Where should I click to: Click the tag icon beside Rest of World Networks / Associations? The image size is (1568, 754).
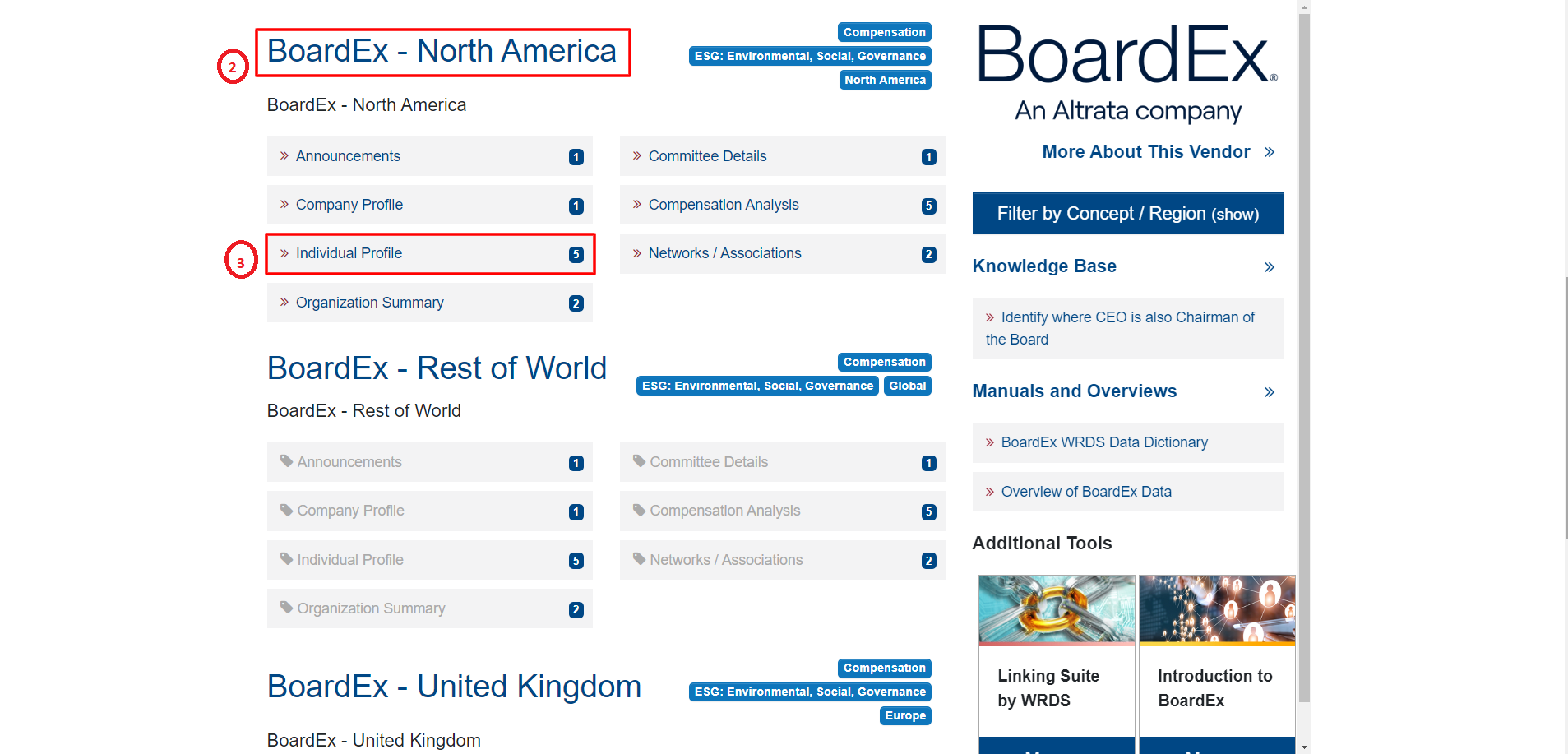(x=640, y=559)
